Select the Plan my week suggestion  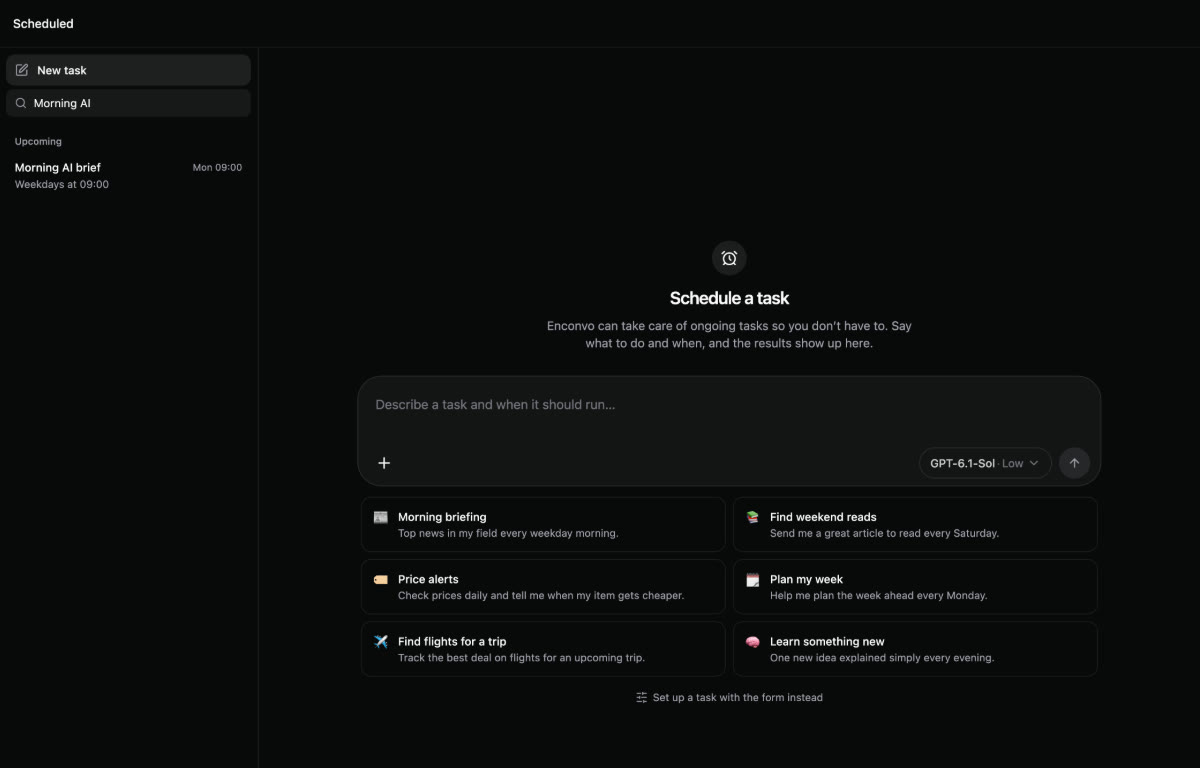915,586
